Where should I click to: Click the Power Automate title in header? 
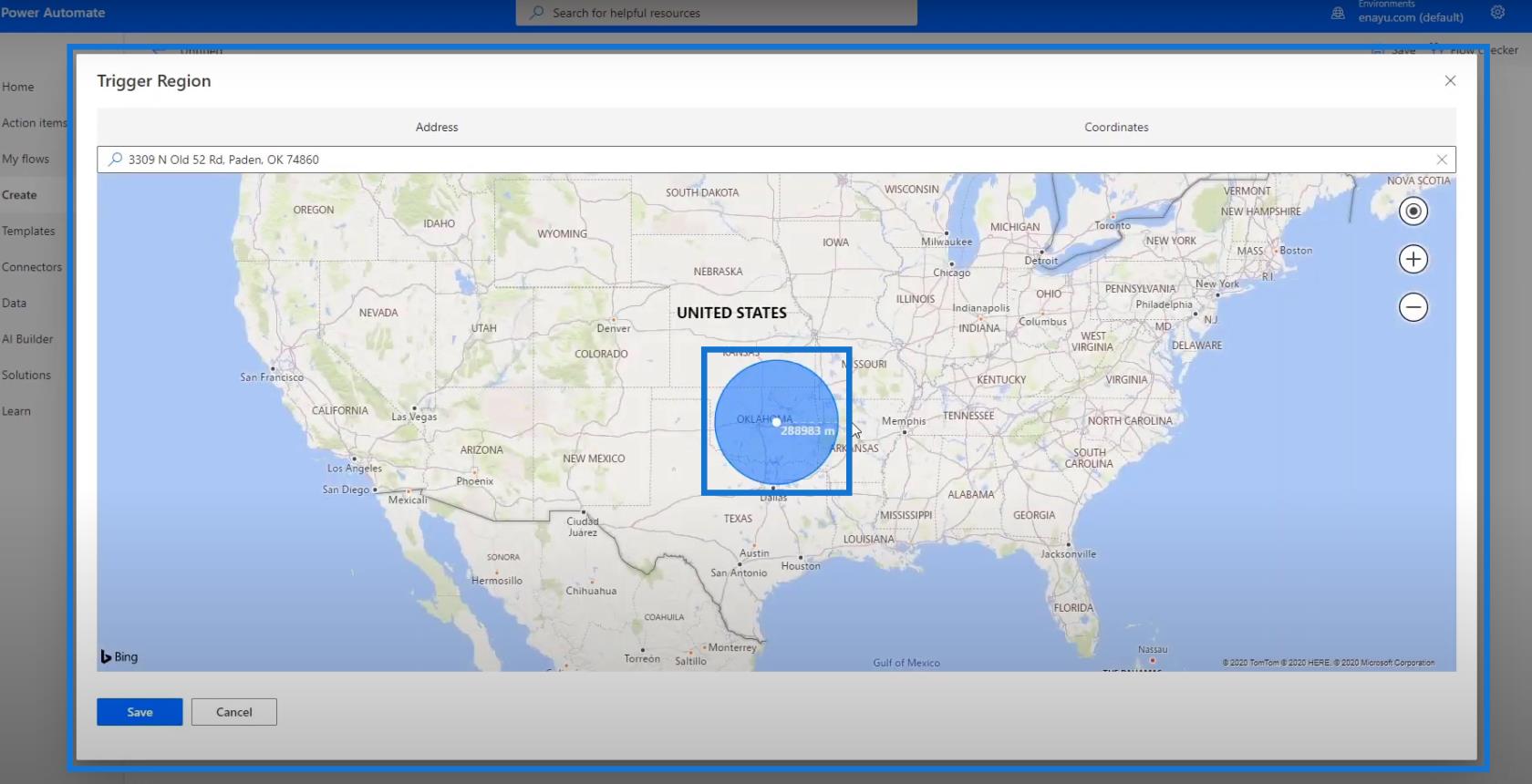[x=53, y=13]
